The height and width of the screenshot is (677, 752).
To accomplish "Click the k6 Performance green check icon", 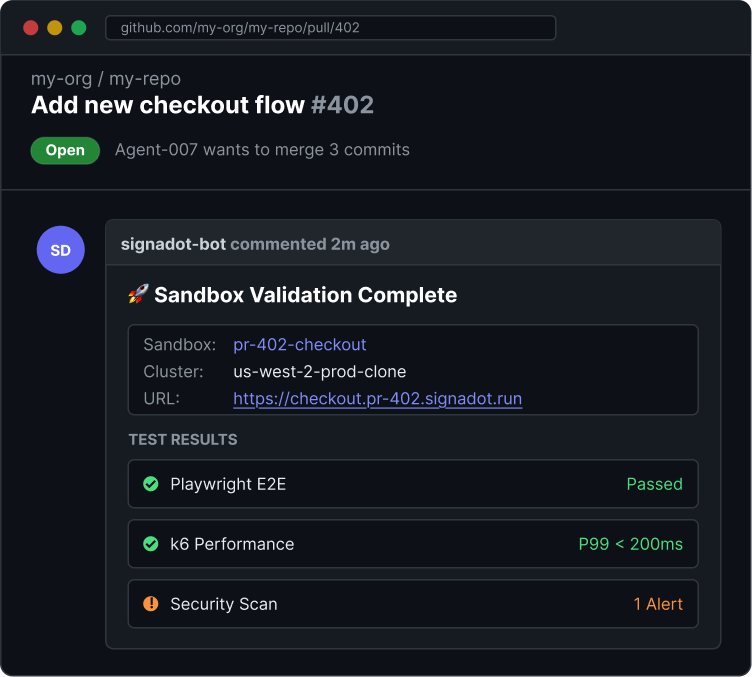I will tap(151, 544).
